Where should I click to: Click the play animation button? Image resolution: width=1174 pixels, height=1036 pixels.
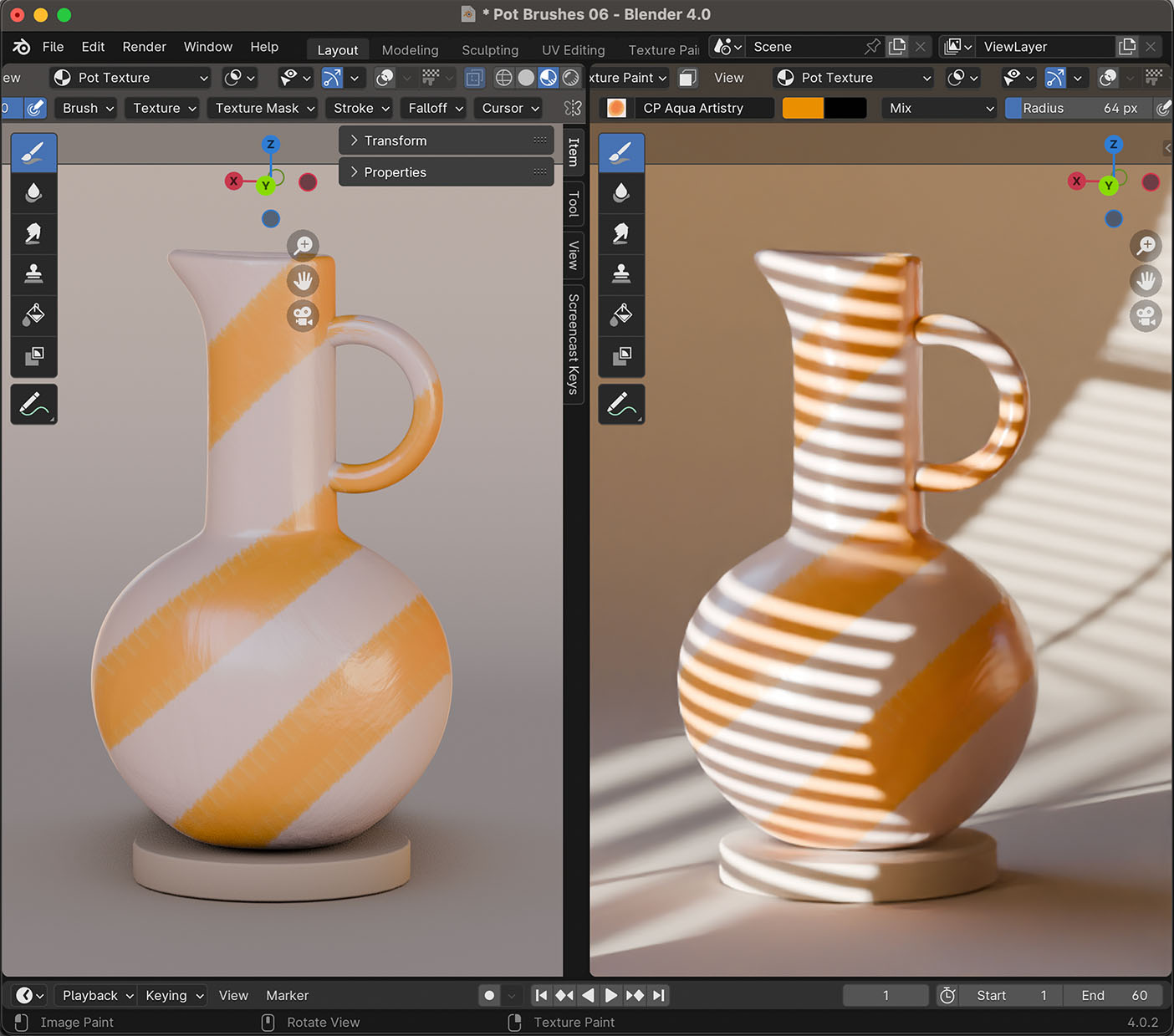[x=611, y=995]
